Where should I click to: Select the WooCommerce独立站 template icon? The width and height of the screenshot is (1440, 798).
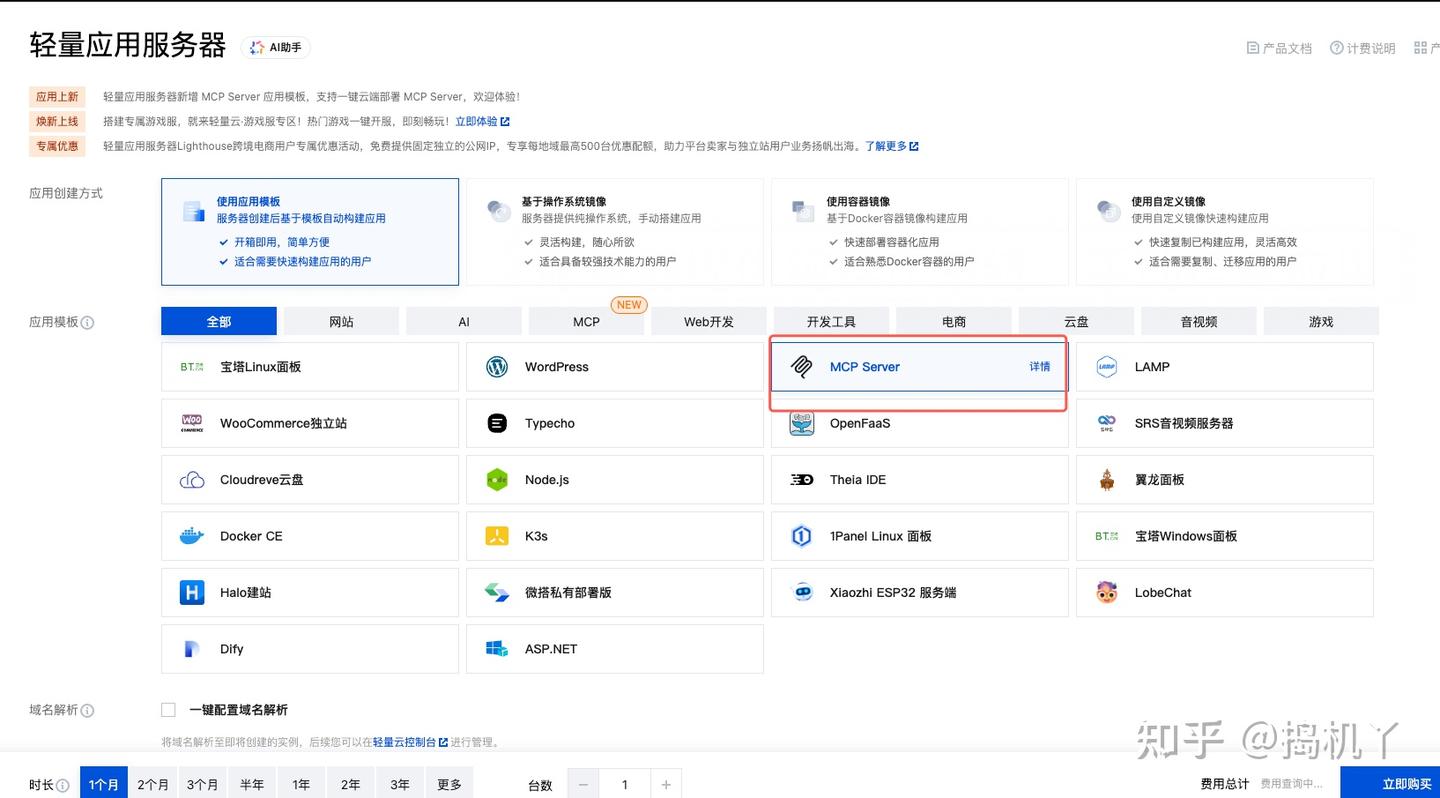192,423
